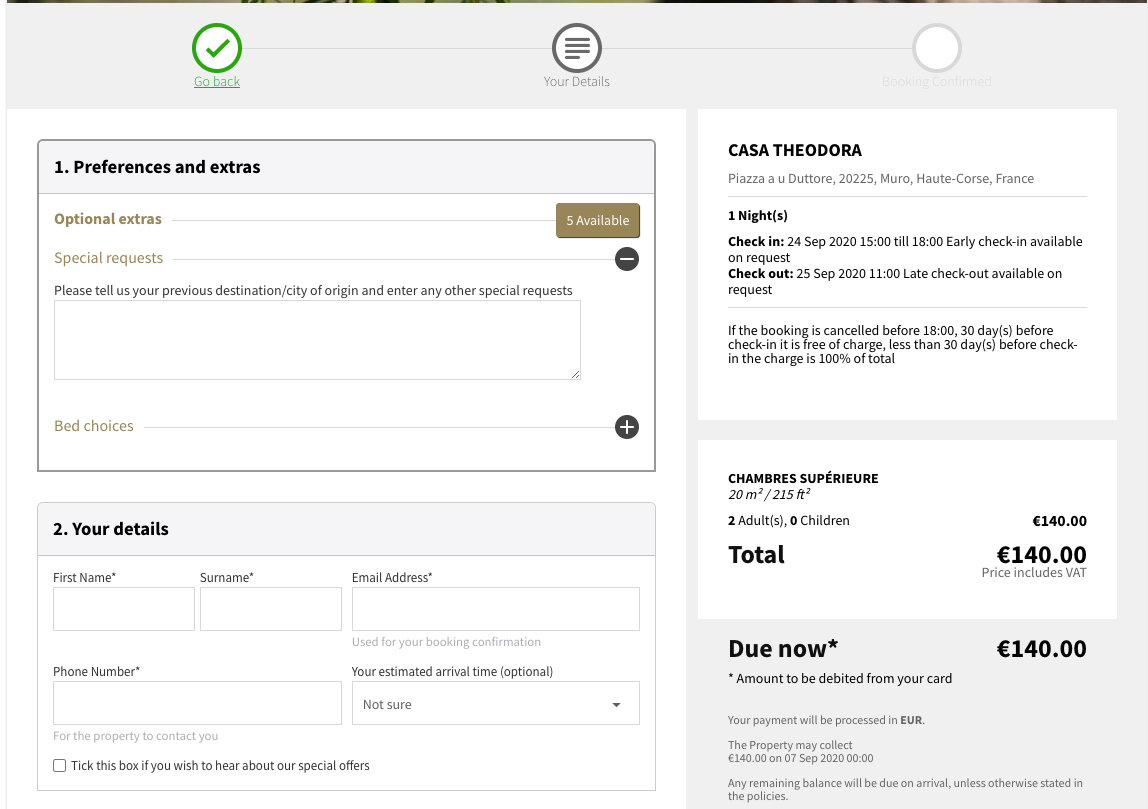Expand Bed choices with the plus icon
The image size is (1148, 809).
point(627,427)
